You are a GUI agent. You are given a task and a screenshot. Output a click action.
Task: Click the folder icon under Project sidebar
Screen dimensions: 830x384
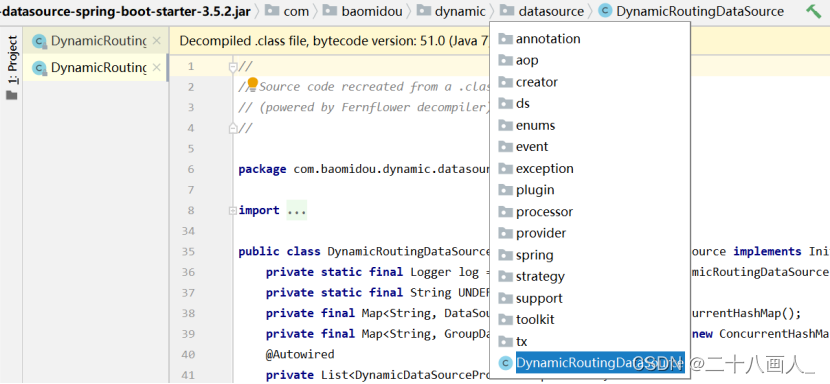[12, 95]
